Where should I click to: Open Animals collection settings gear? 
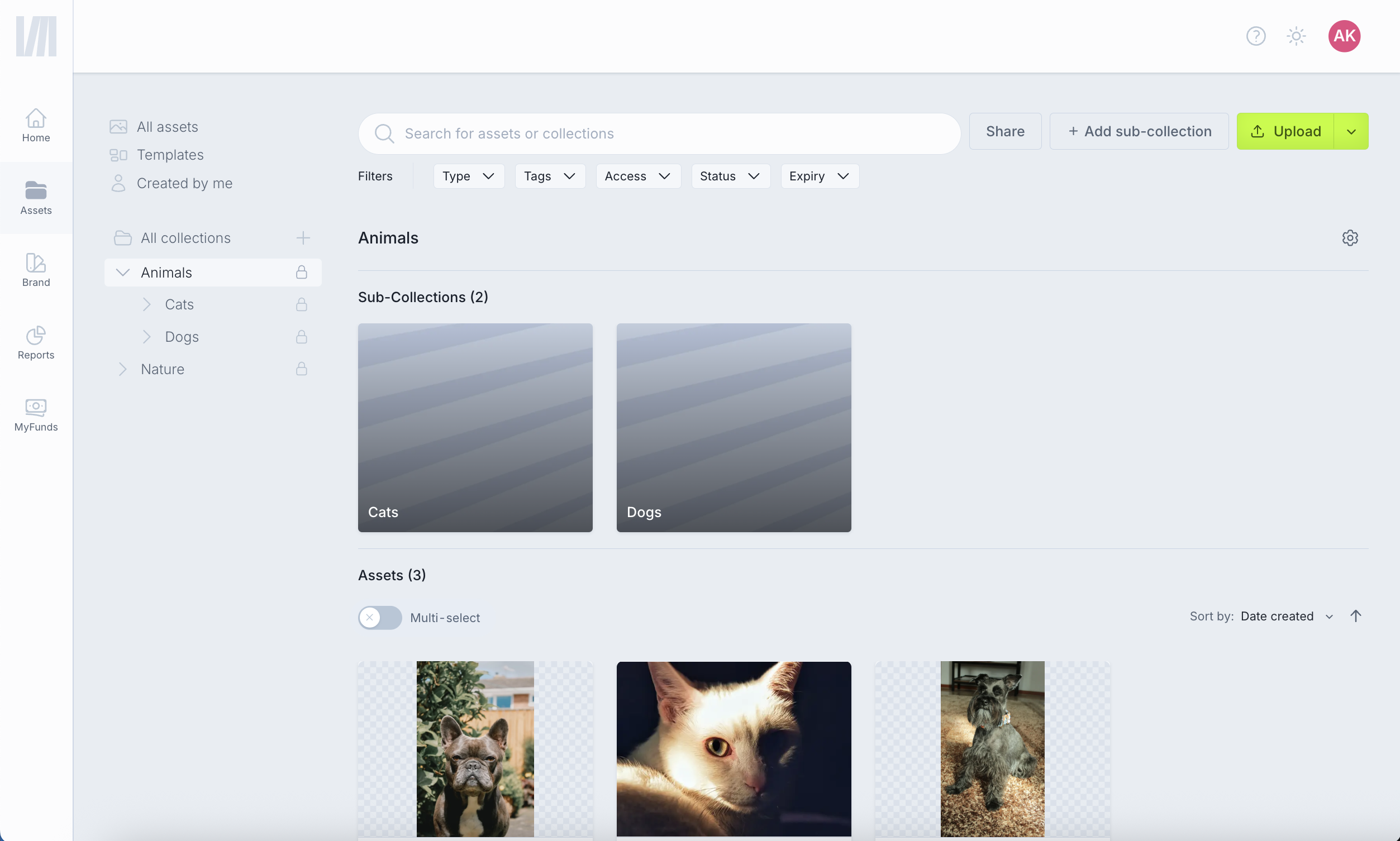point(1350,238)
